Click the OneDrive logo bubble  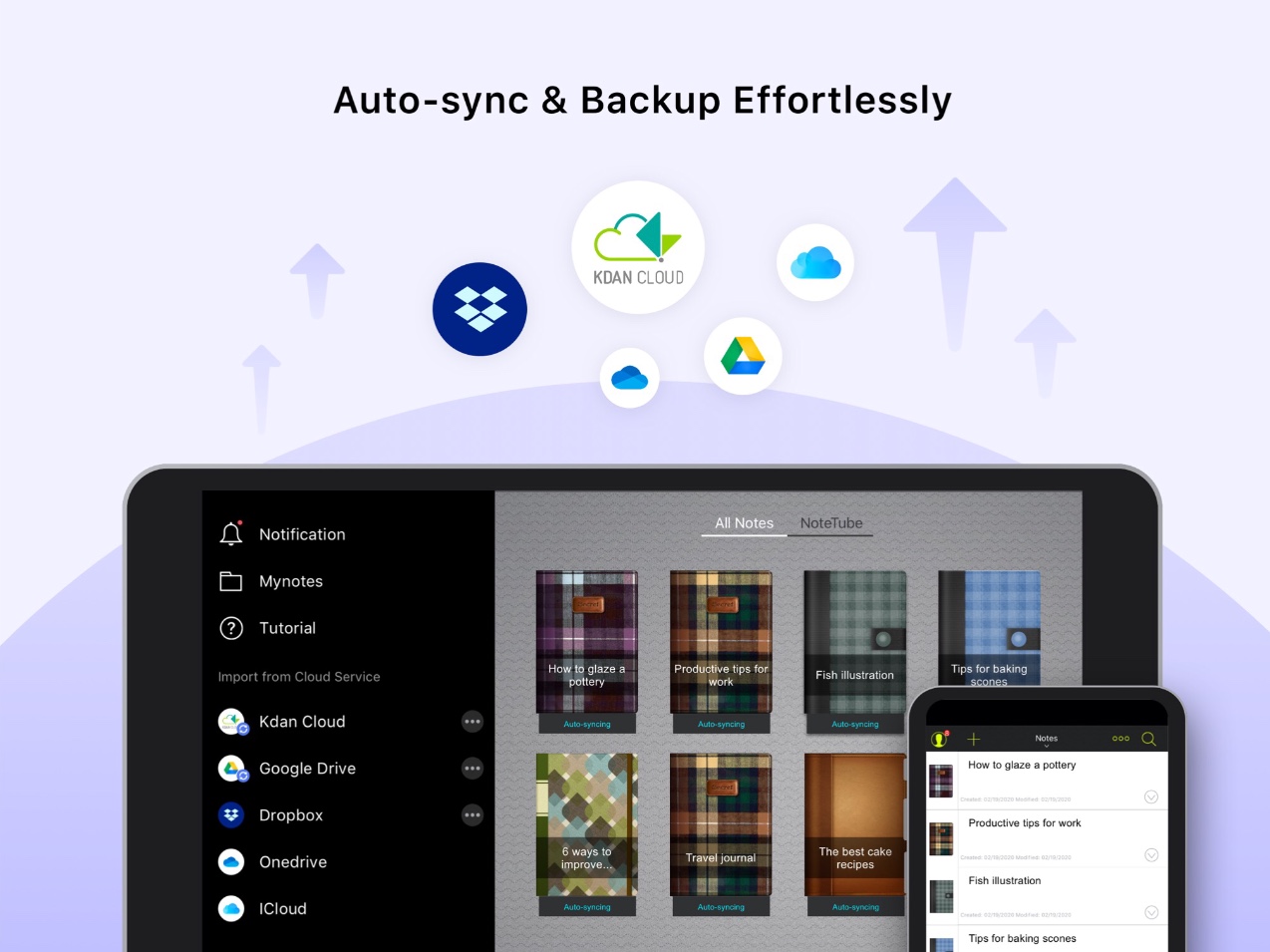pyautogui.click(x=629, y=378)
